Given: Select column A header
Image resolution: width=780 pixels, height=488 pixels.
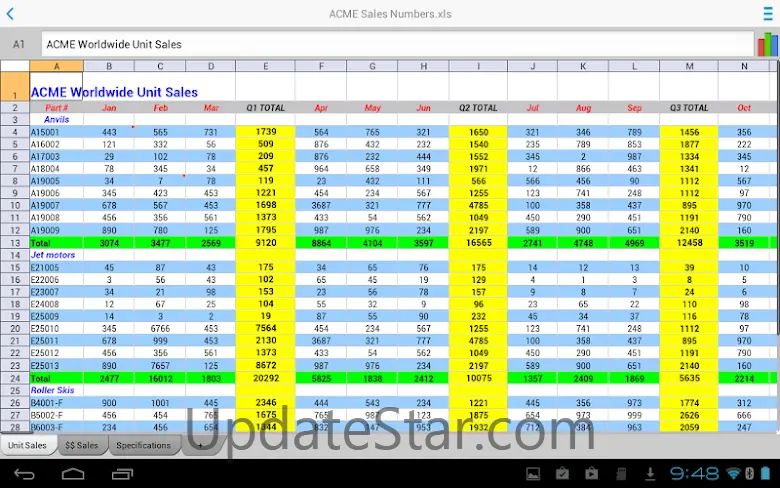Looking at the screenshot, I should coord(56,66).
